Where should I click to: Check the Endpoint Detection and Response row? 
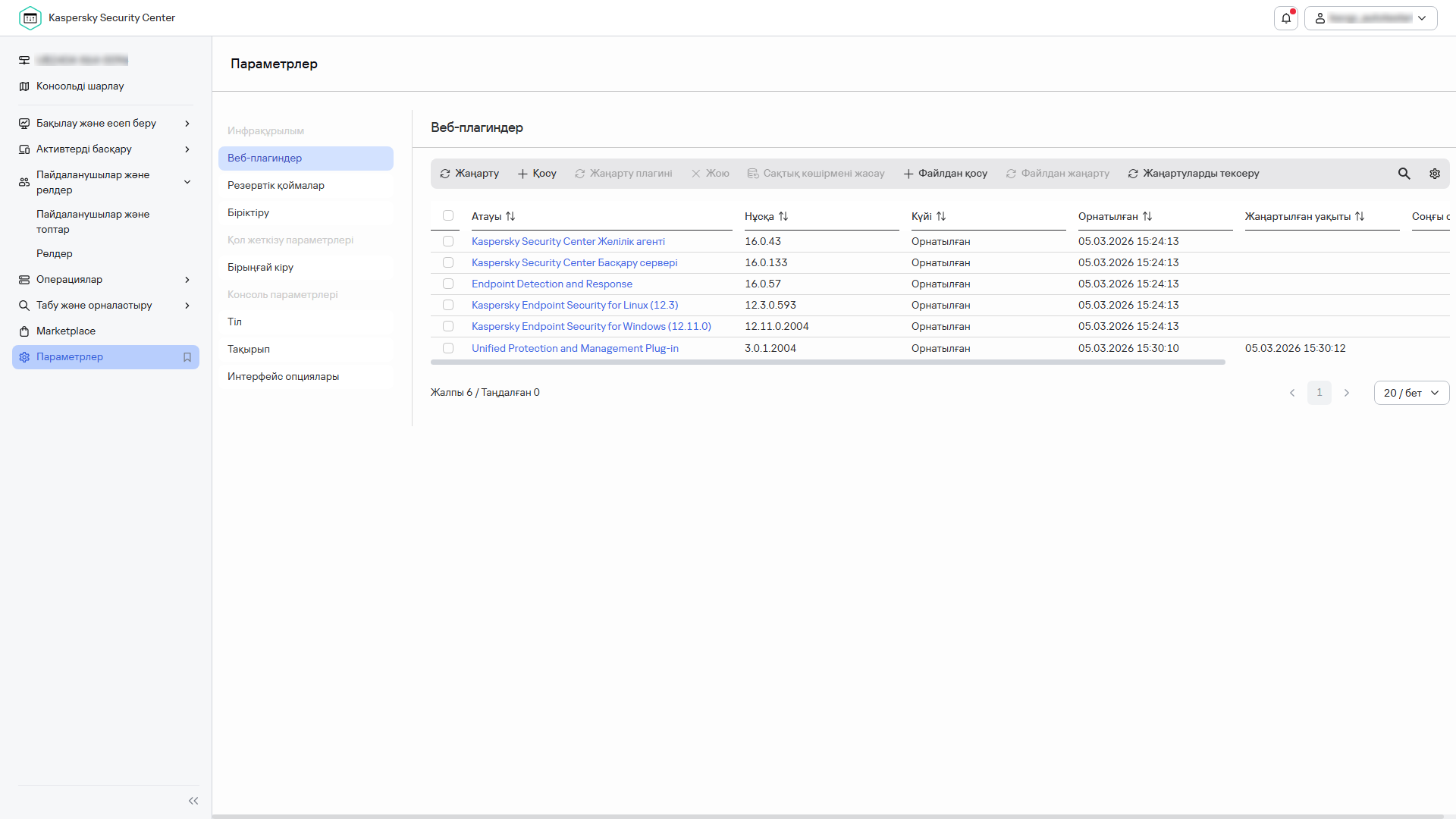point(448,284)
